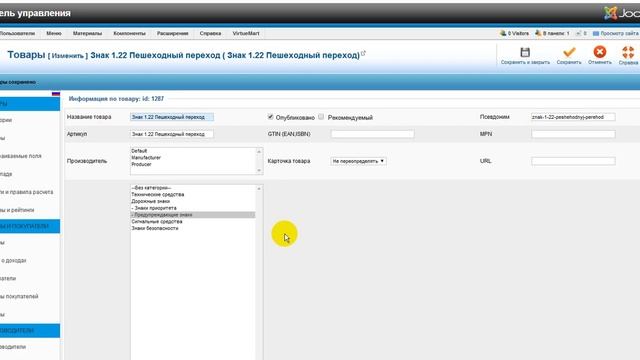
Task: Click the 0 Visitors status text
Action: 518,33
